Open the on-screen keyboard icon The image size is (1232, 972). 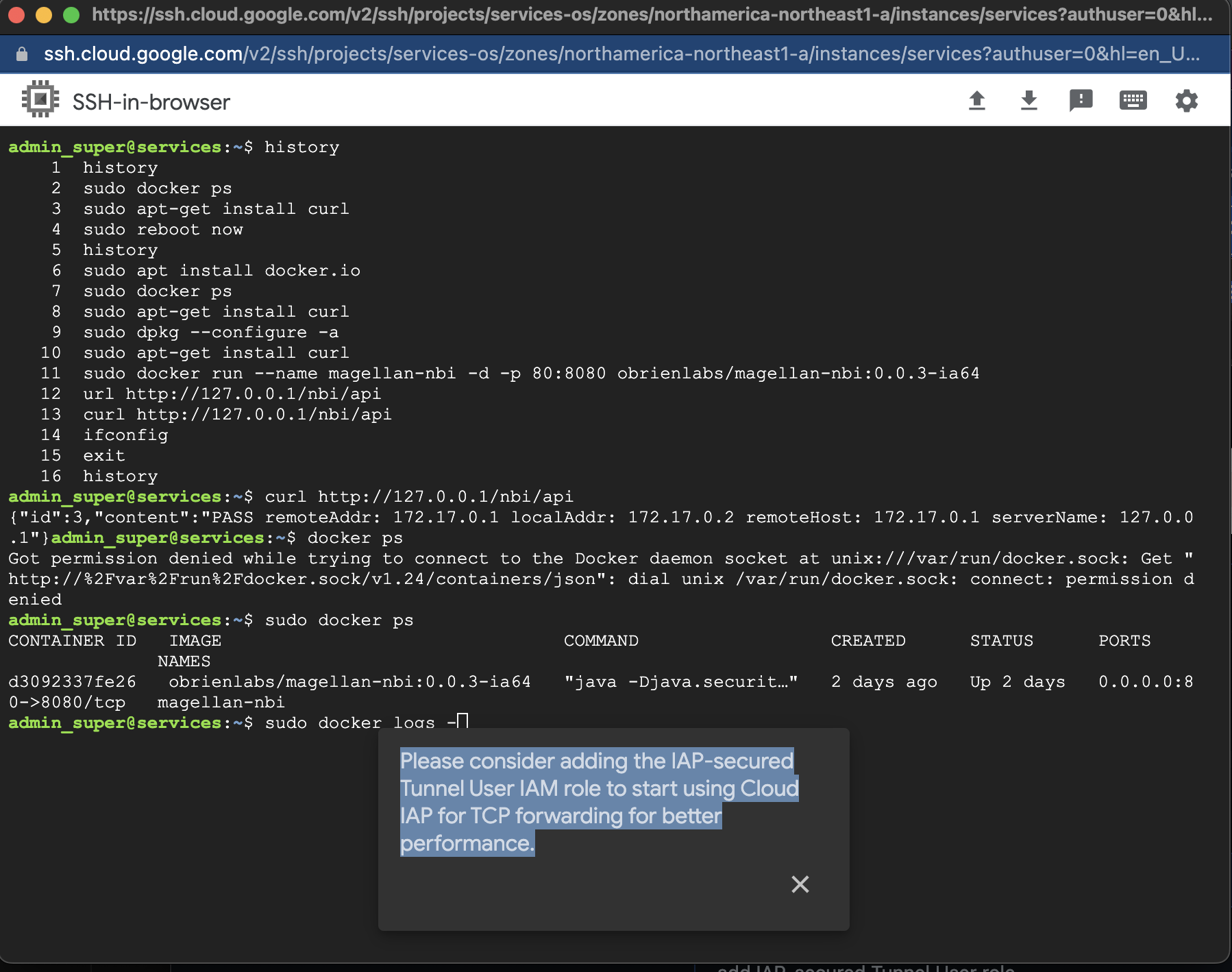pyautogui.click(x=1133, y=100)
